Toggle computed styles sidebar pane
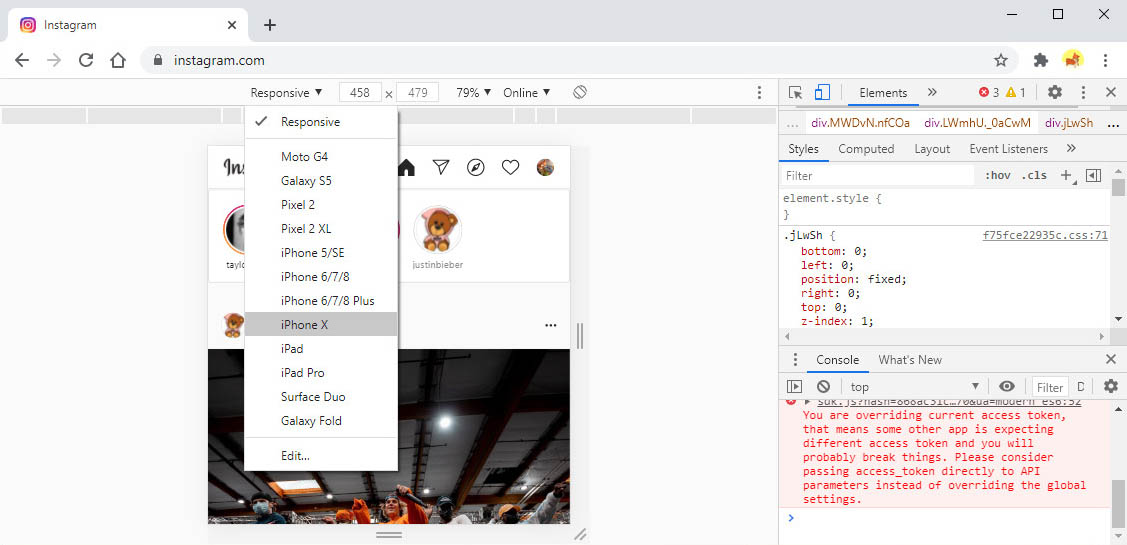1127x545 pixels. tap(1093, 175)
